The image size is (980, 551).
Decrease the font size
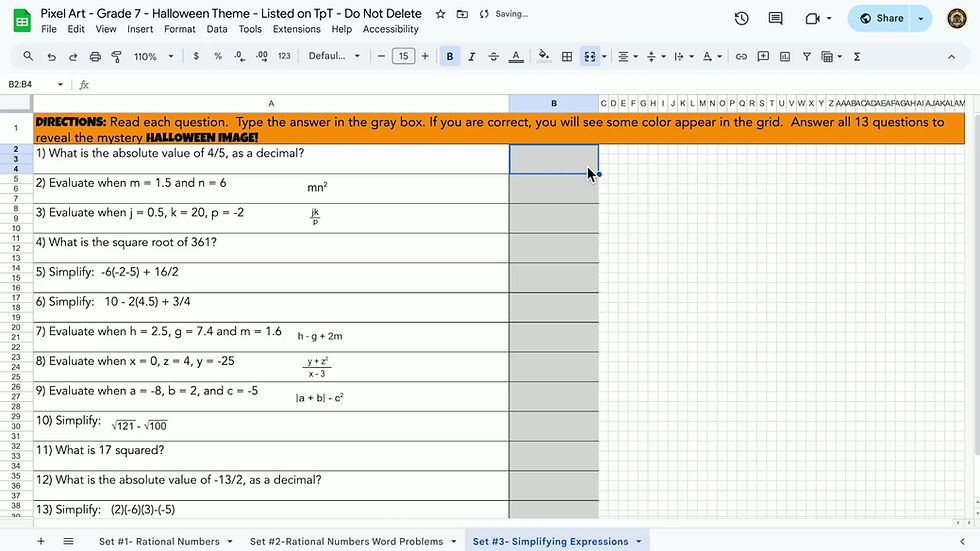point(381,56)
